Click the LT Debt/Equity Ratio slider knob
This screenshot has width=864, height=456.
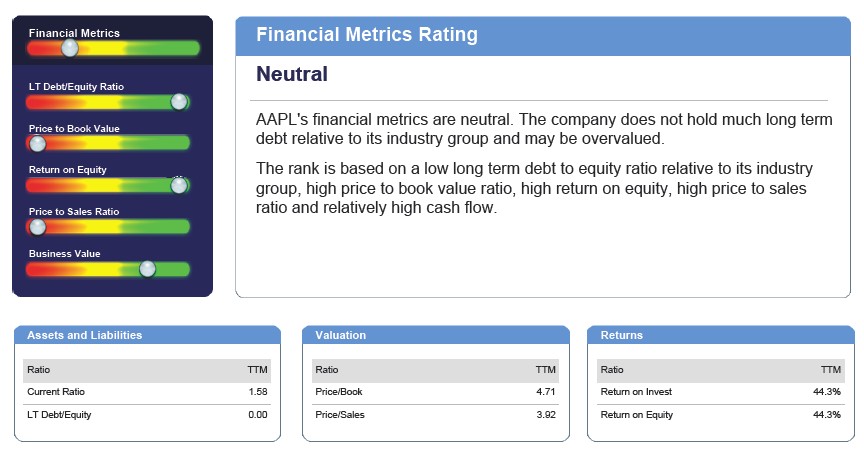tap(179, 101)
